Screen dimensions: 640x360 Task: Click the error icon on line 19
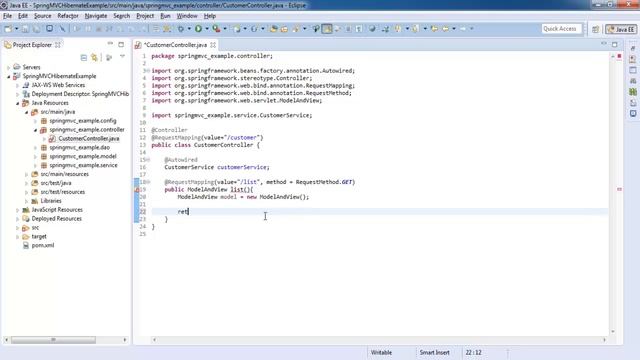[137, 190]
